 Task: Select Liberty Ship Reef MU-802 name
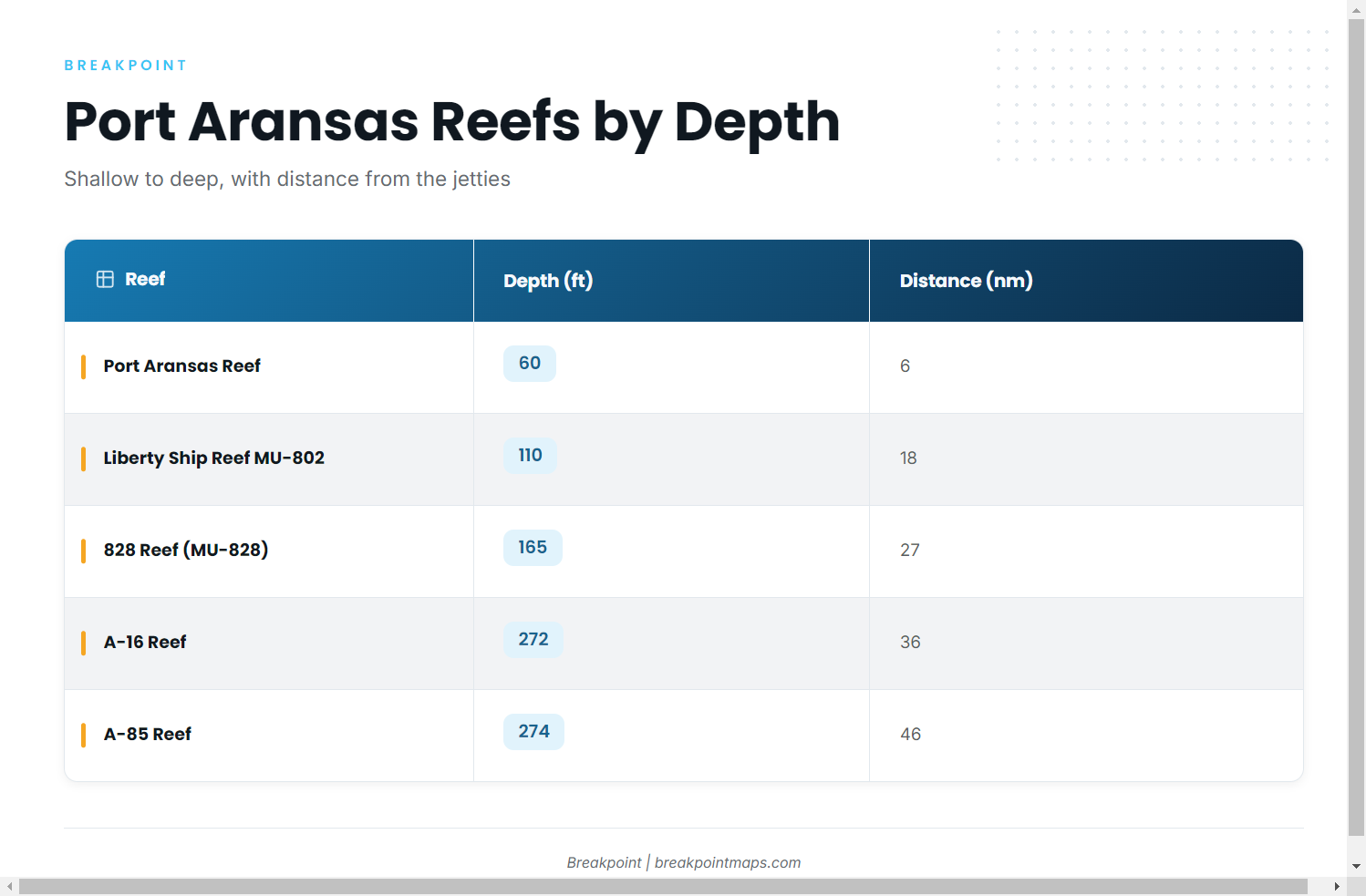[x=213, y=458]
